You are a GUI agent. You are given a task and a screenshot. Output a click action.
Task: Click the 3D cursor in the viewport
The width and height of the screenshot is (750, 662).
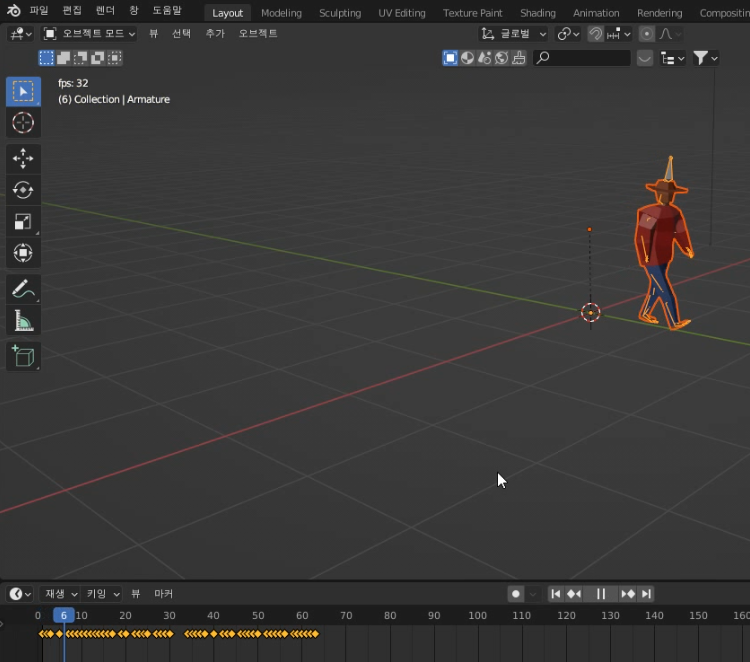click(590, 312)
